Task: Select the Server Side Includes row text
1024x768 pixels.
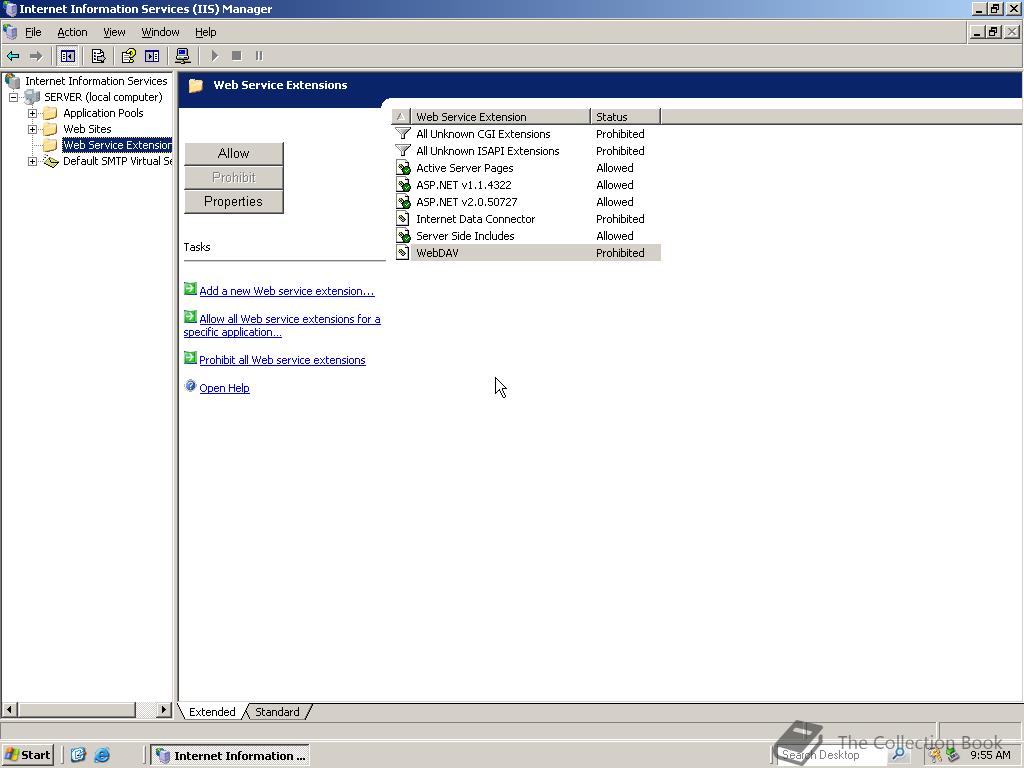Action: tap(465, 236)
